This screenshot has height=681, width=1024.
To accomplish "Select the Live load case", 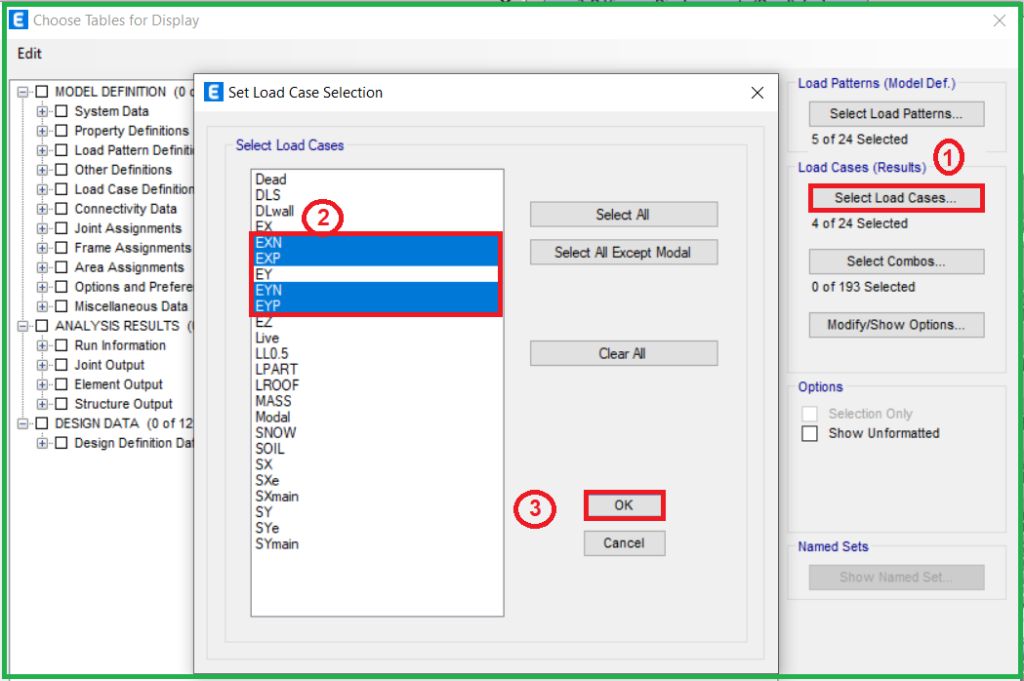I will [x=377, y=338].
